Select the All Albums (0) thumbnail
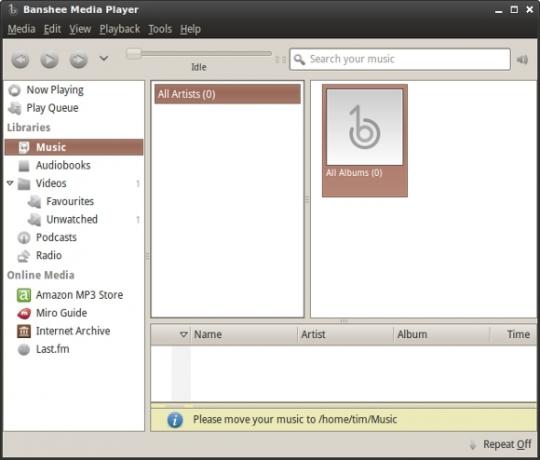540x460 pixels. (x=365, y=140)
